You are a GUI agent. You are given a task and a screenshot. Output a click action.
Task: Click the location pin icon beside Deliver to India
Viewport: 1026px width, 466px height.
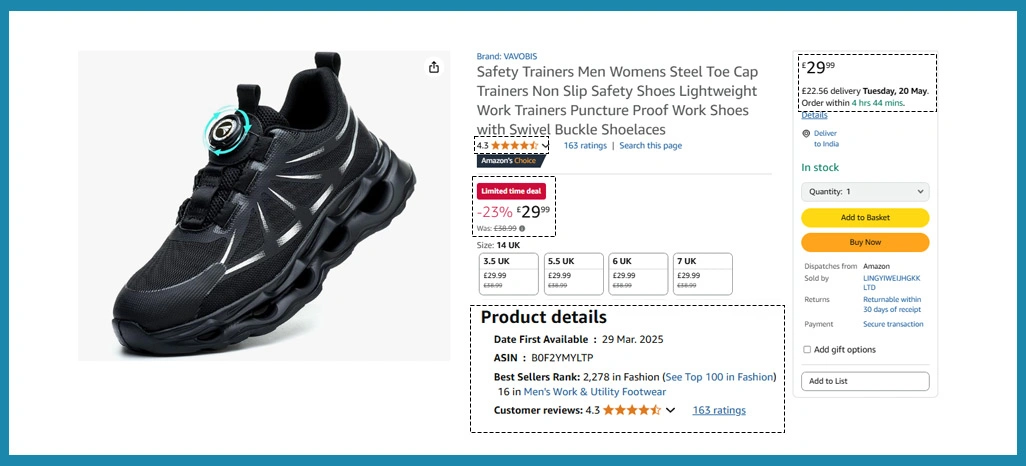pyautogui.click(x=806, y=133)
